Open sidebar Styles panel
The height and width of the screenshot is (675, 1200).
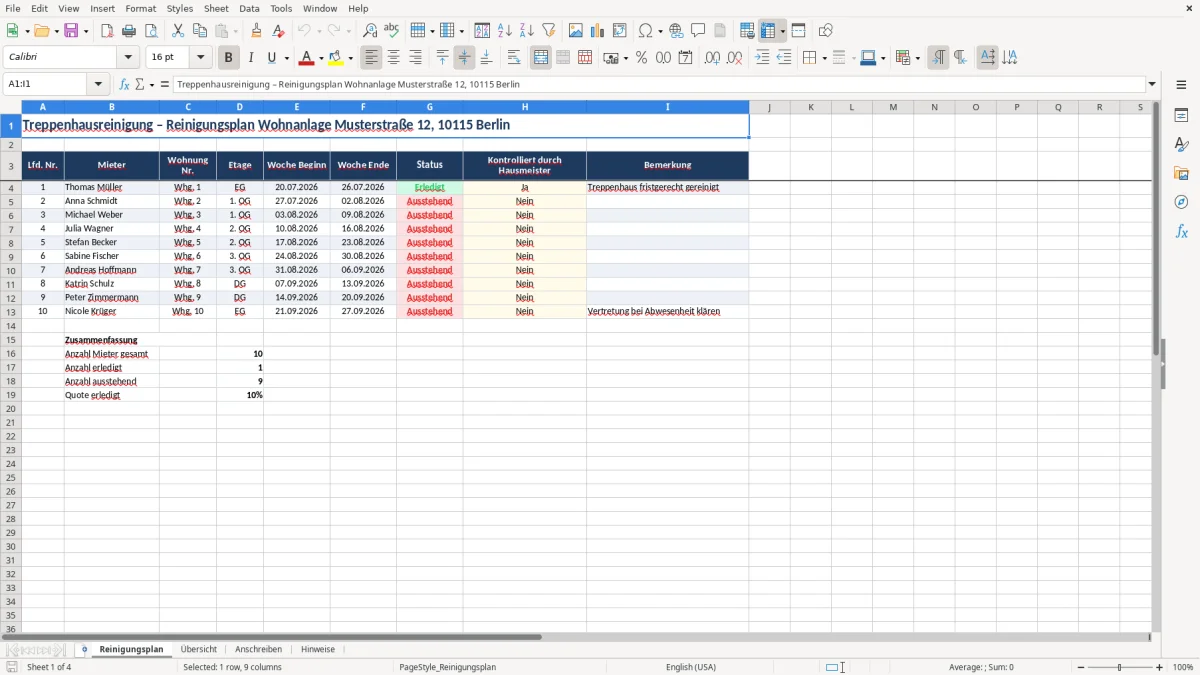click(x=1181, y=145)
